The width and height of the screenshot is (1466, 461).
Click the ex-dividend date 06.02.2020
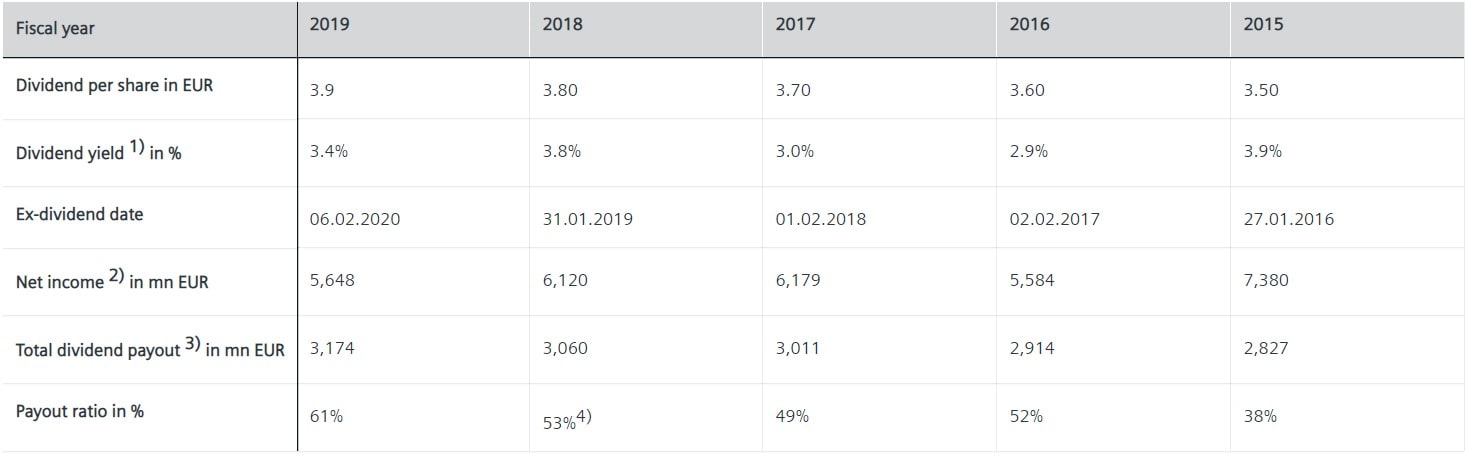355,219
